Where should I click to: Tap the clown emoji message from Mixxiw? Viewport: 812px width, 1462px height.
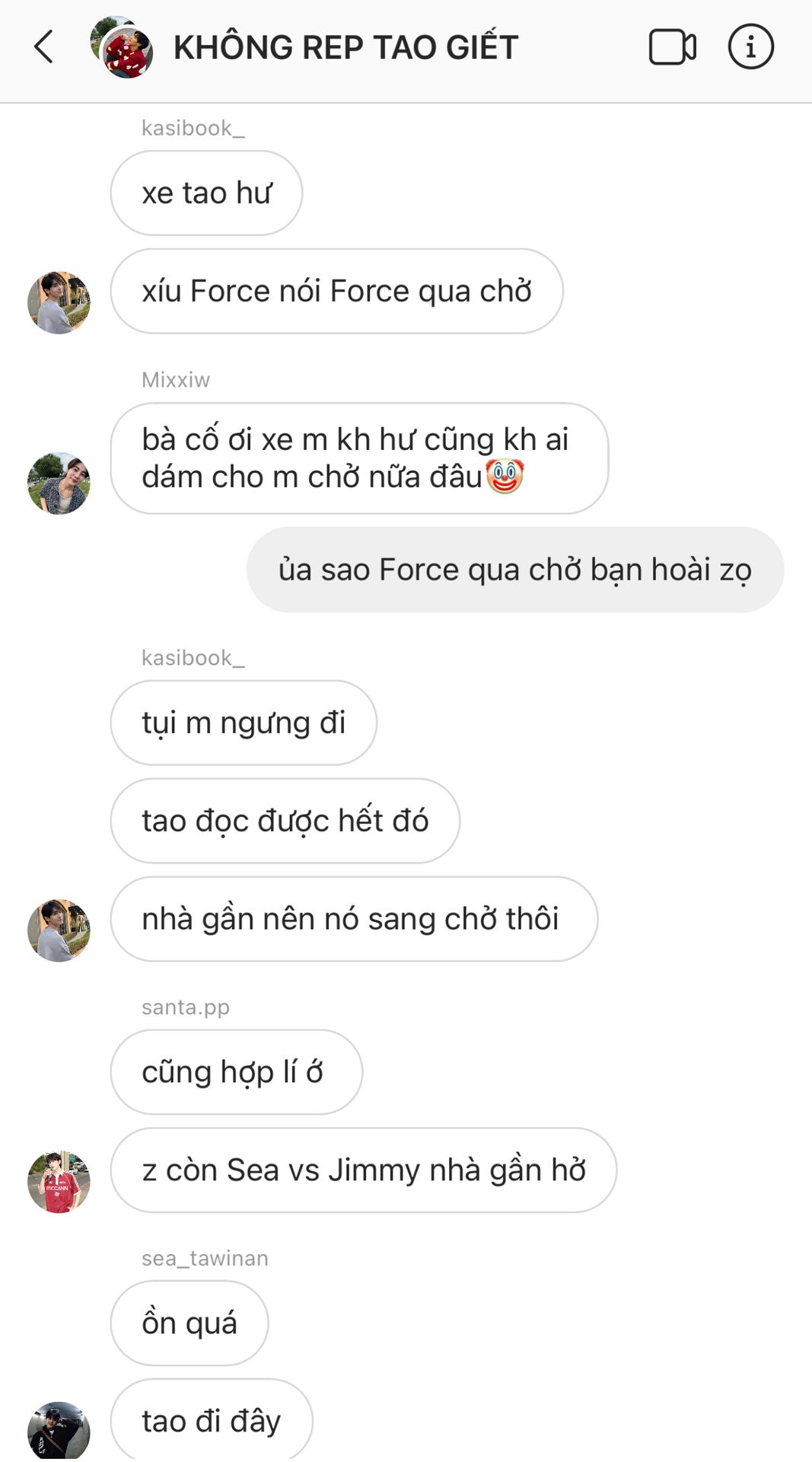(359, 458)
